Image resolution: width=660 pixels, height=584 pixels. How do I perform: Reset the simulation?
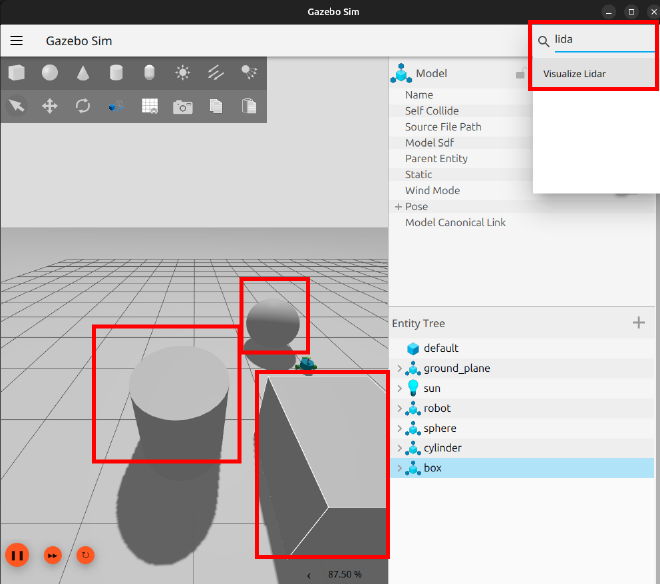click(x=85, y=555)
